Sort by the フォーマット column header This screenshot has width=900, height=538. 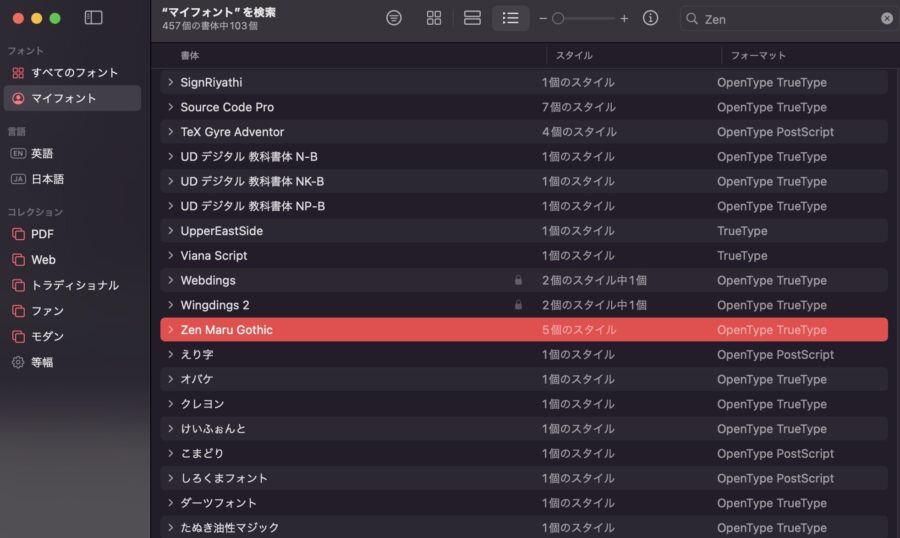point(758,56)
